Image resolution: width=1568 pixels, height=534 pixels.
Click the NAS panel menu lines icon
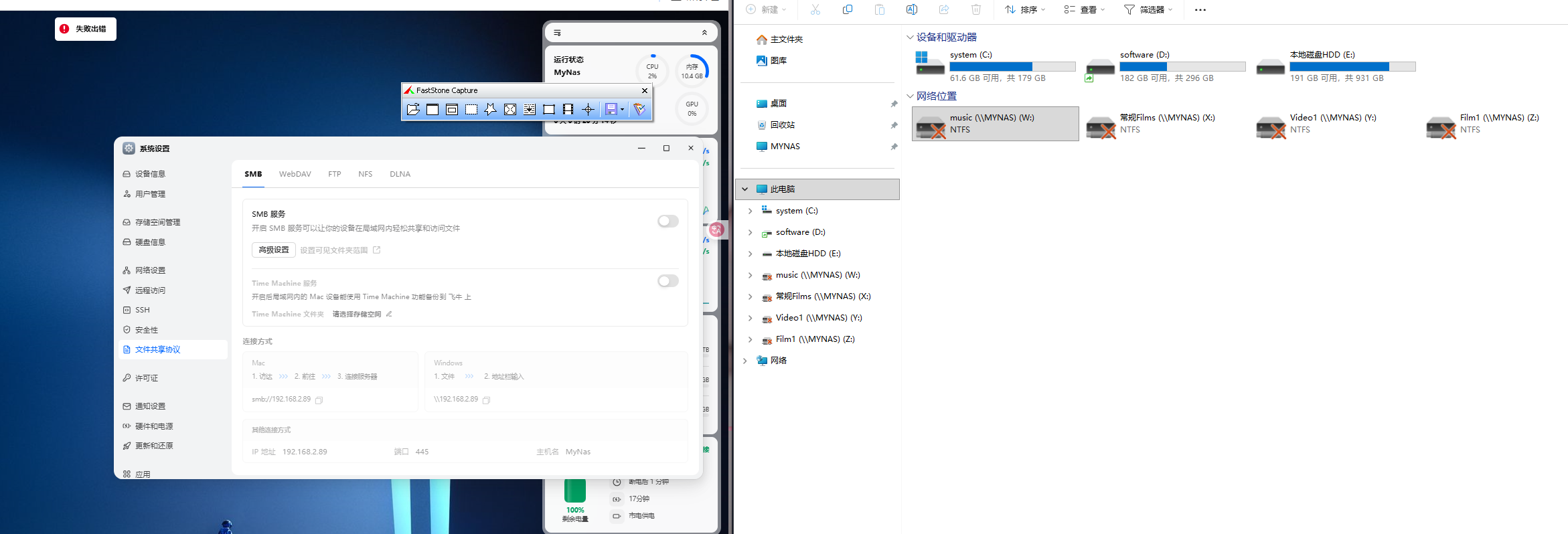tap(557, 33)
